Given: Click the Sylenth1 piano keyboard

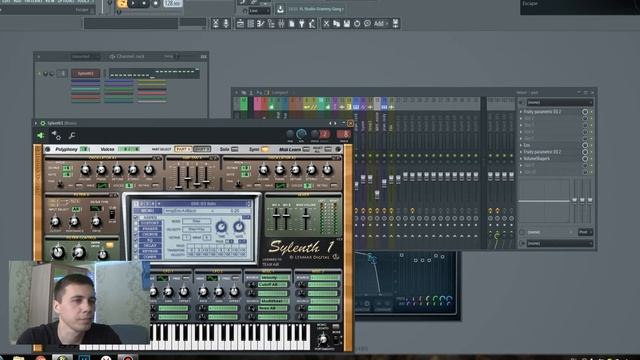Looking at the screenshot, I should [x=195, y=337].
